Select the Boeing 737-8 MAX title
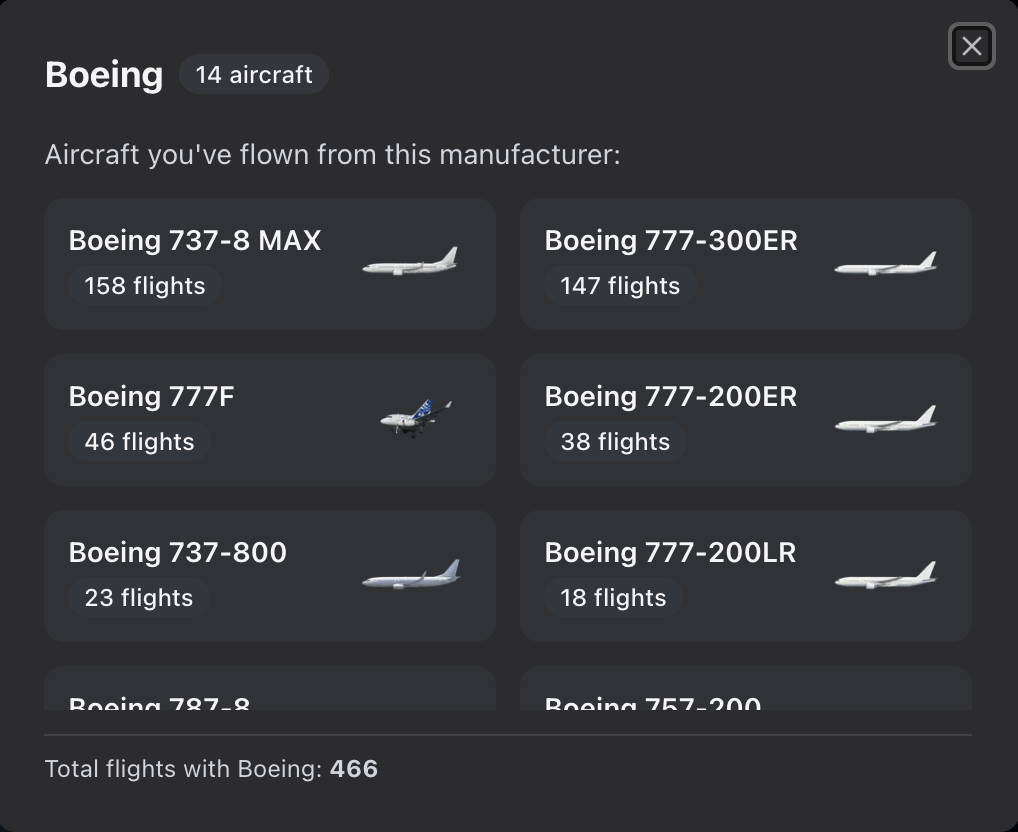This screenshot has height=832, width=1018. (195, 241)
